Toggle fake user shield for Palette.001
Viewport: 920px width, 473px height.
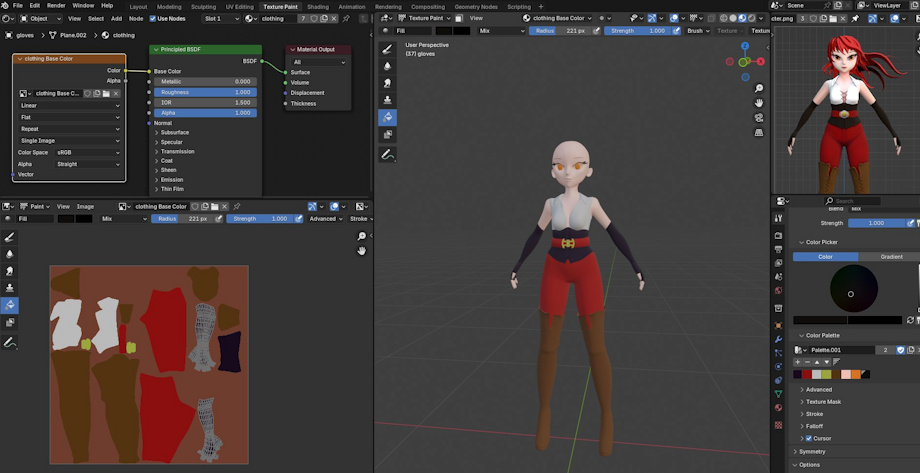(x=900, y=350)
